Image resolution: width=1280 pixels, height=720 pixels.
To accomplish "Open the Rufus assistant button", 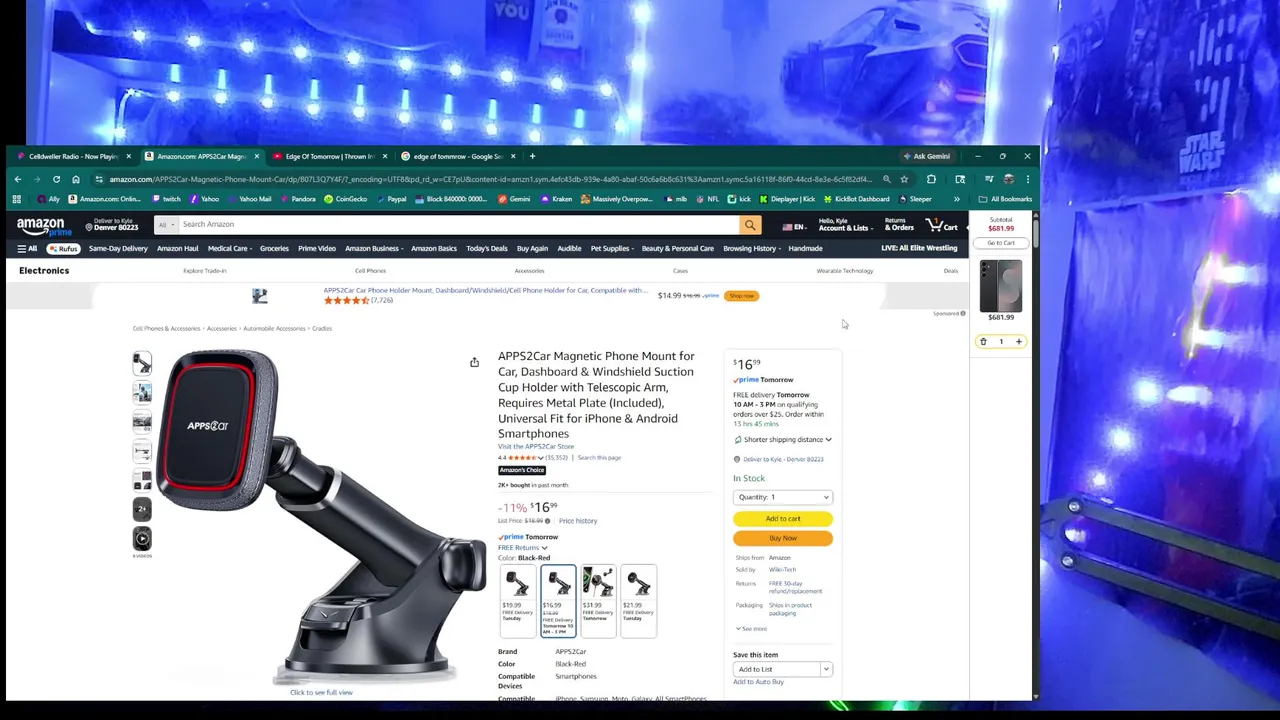I will (x=63, y=249).
